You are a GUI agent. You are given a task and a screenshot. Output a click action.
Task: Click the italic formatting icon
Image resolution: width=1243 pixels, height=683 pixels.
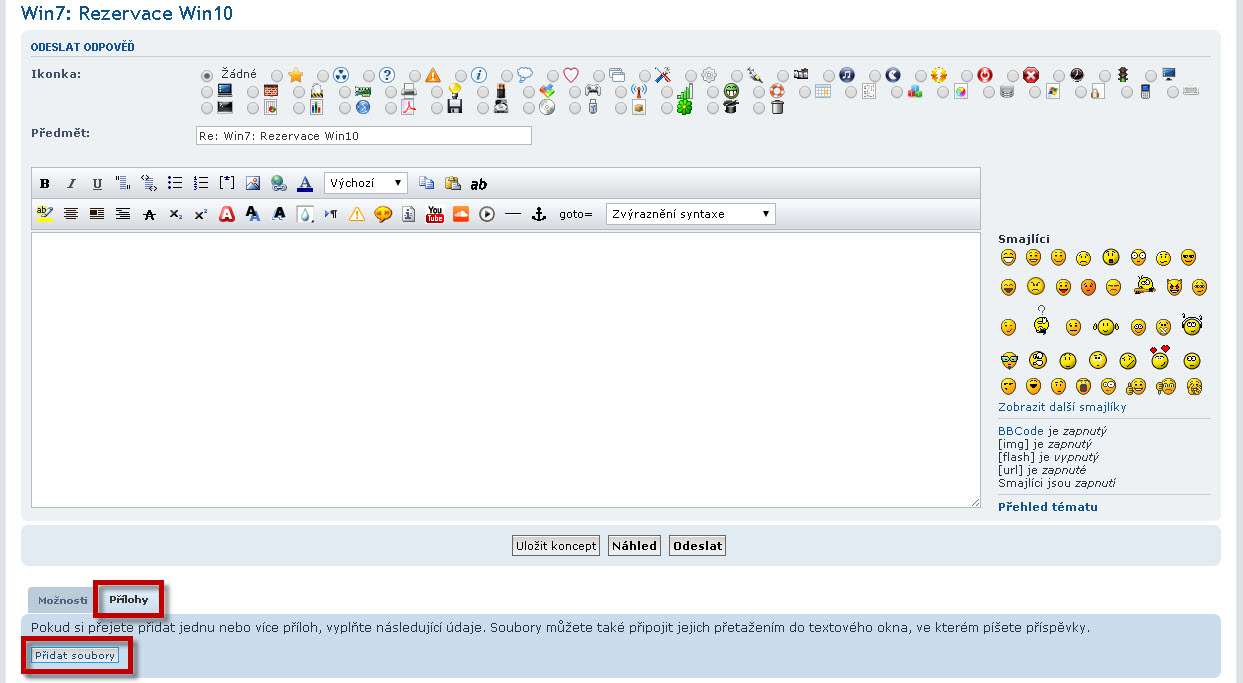click(71, 184)
